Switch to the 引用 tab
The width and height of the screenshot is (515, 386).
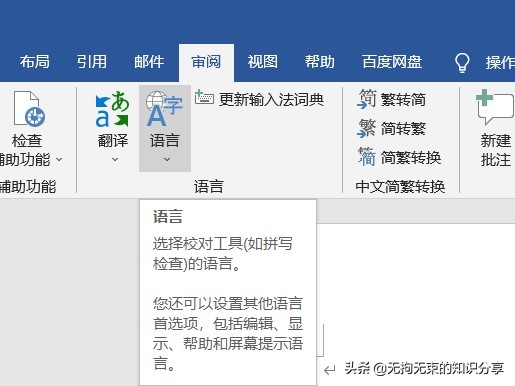tap(92, 62)
